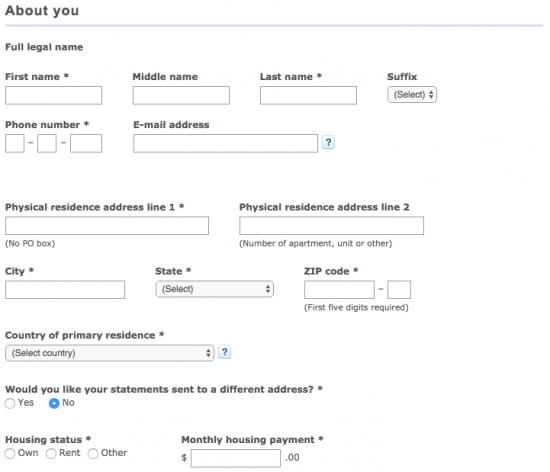Open the Suffix dropdown
This screenshot has width=550, height=472.
coord(412,95)
